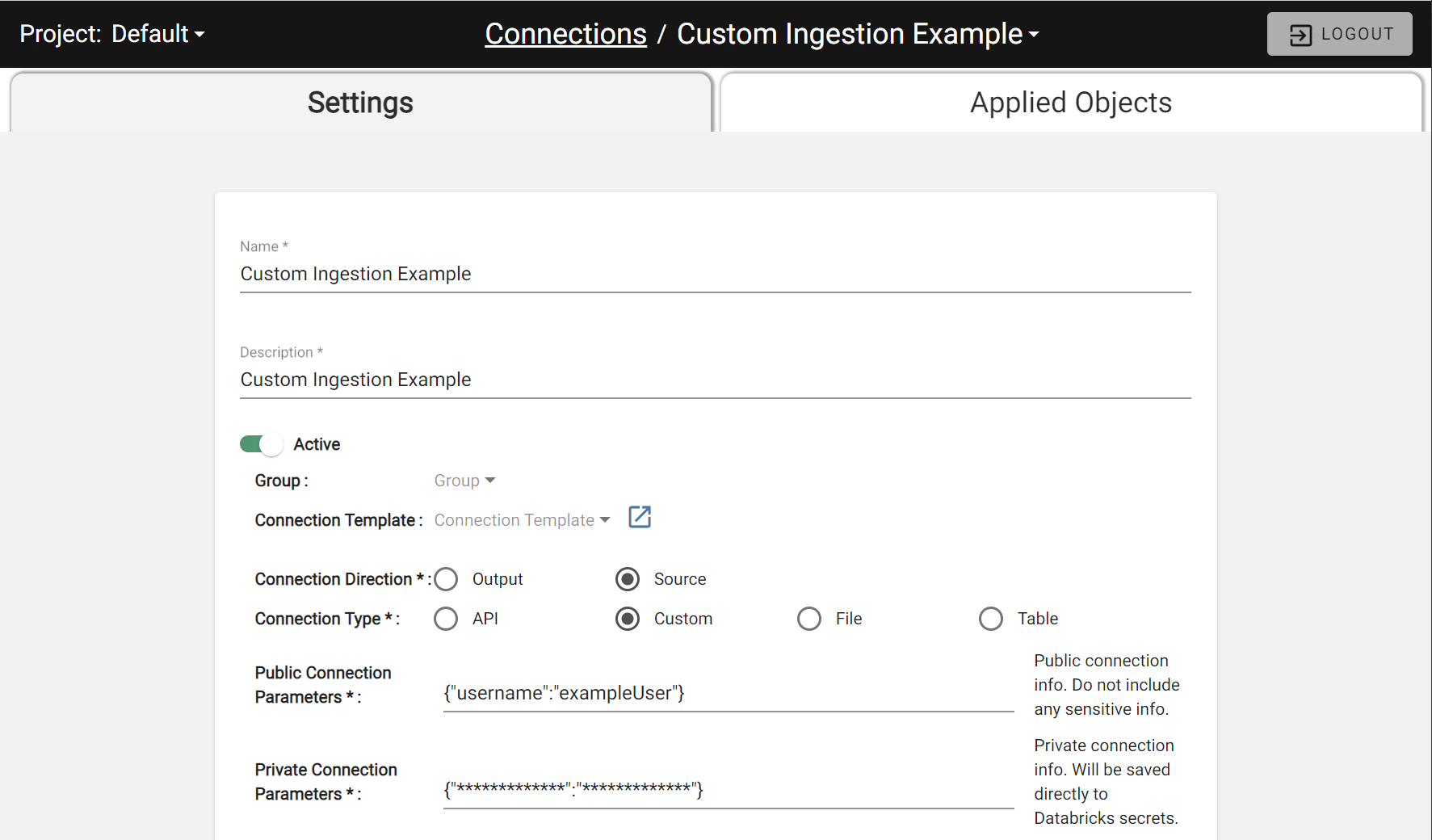Click the "Private connection info" help text
The width and height of the screenshot is (1432, 840).
click(1106, 782)
